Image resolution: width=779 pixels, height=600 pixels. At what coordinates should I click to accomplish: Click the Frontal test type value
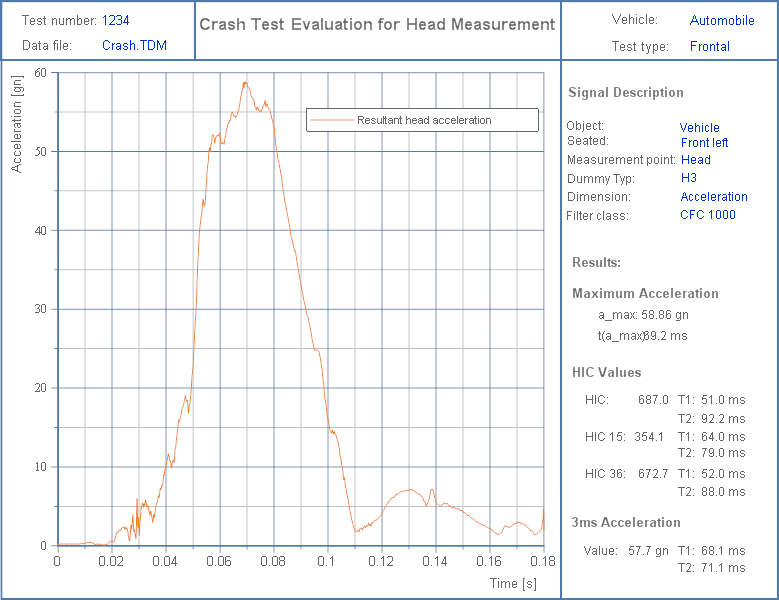(x=709, y=46)
